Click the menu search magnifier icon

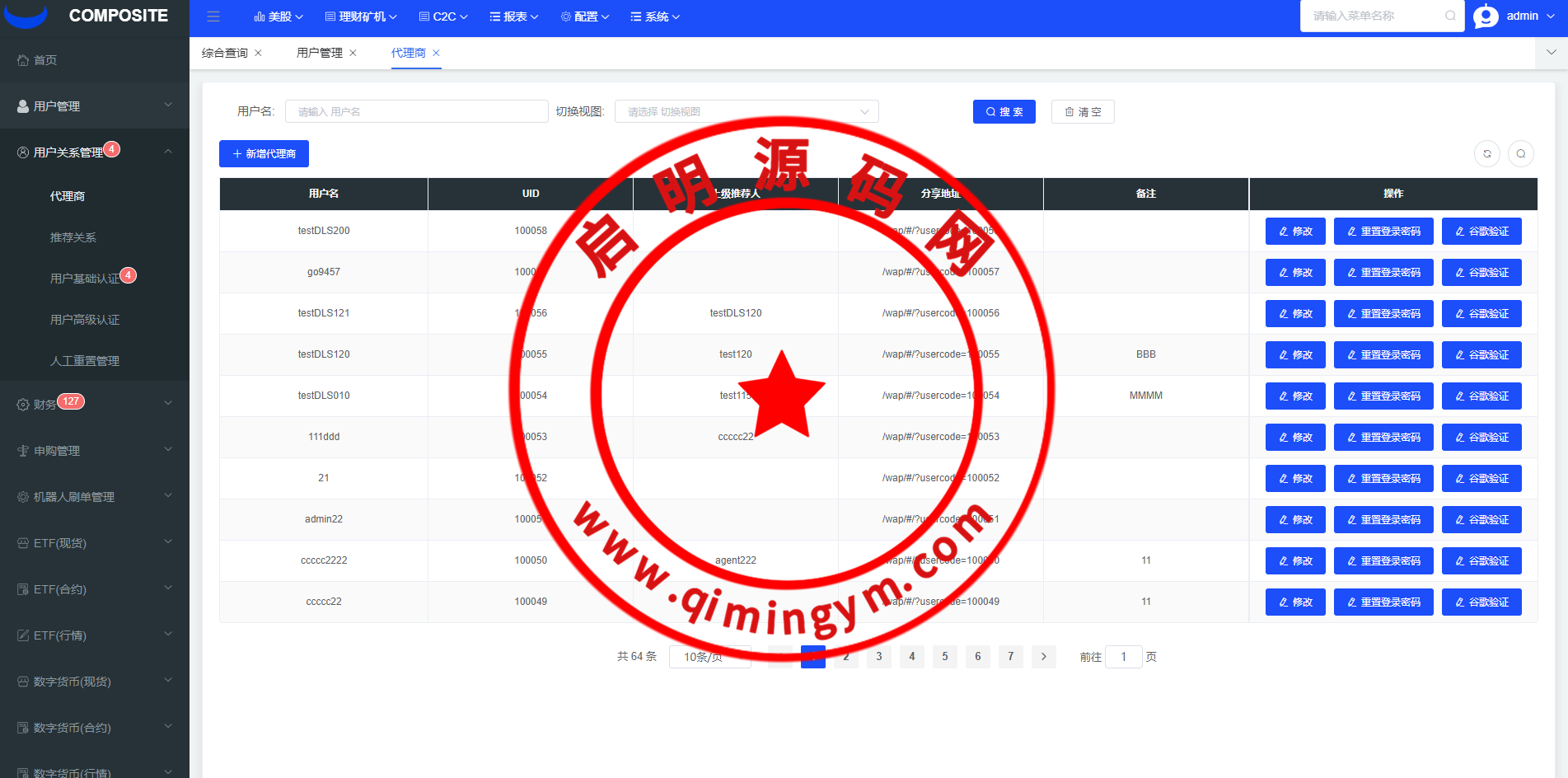[1450, 16]
